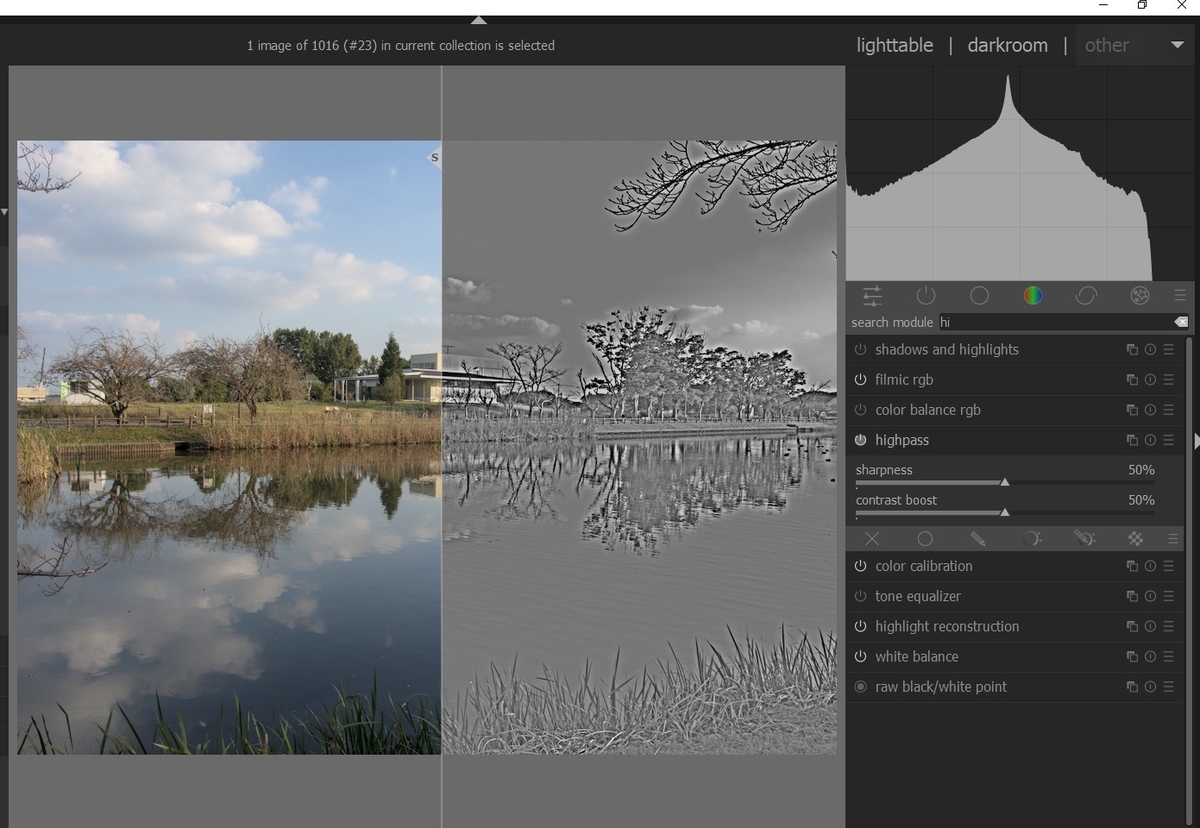Viewport: 1200px width, 828px height.
Task: Enable the tone equalizer module
Action: pos(860,596)
